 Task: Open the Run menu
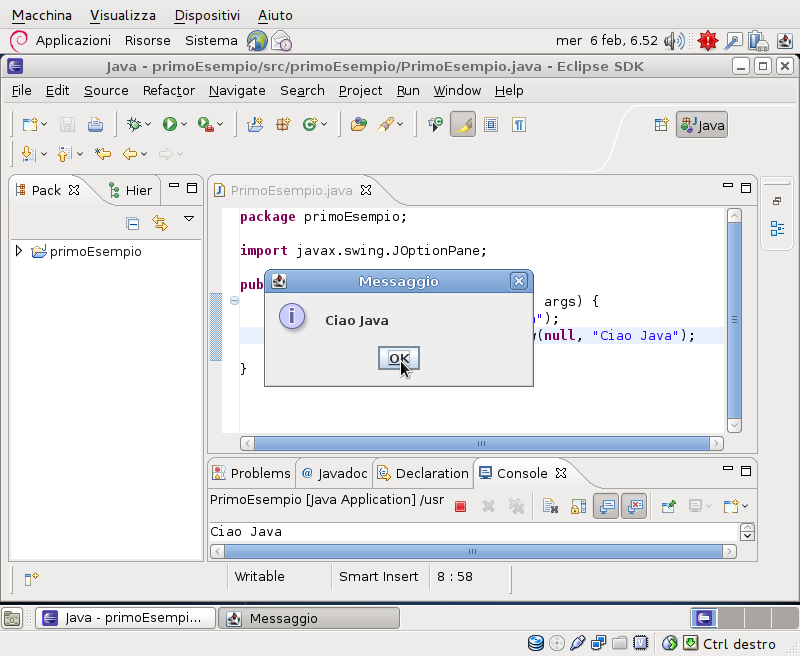(x=408, y=91)
